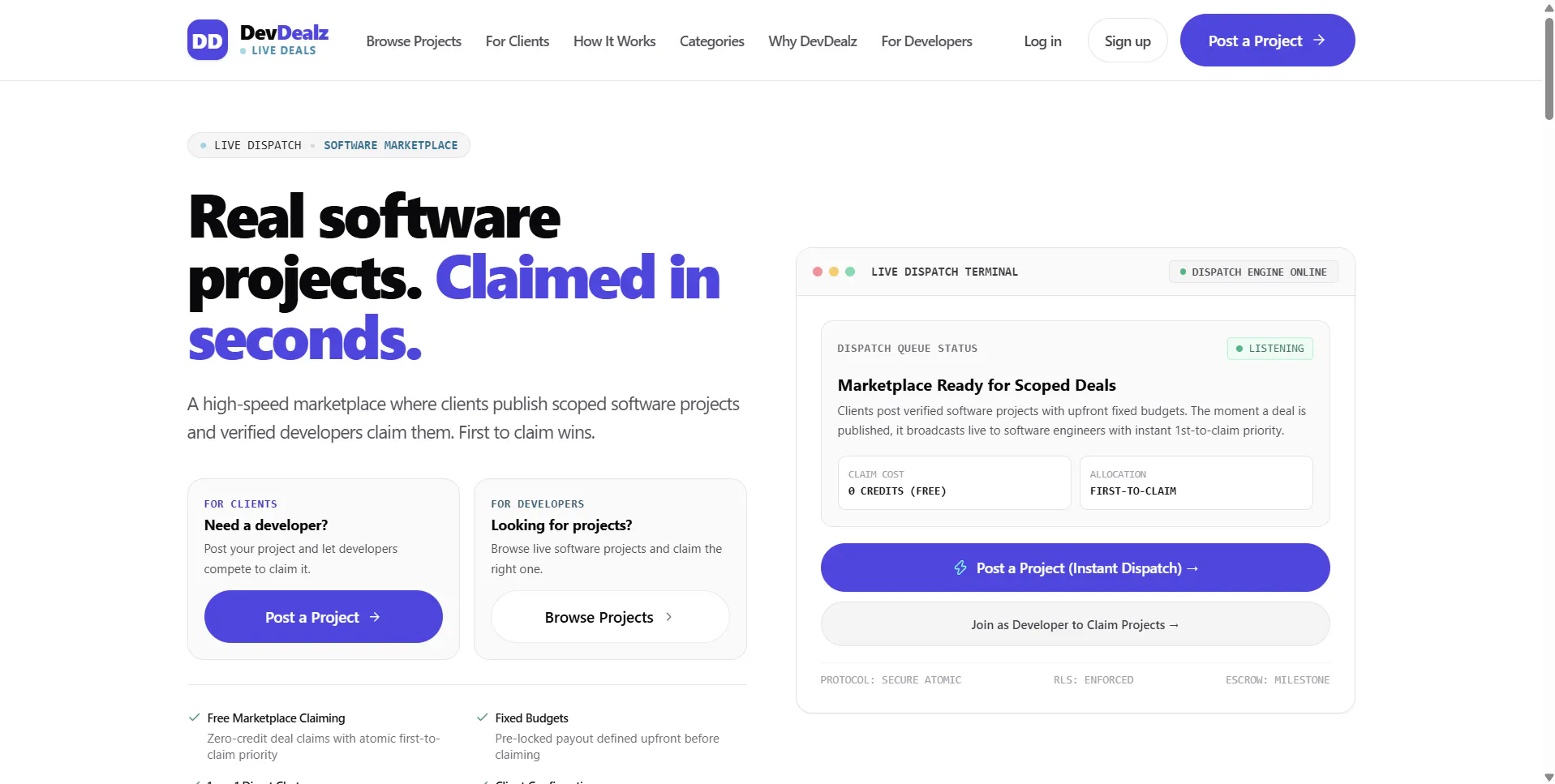This screenshot has height=784, width=1555.
Task: Click 'PROTOCOL: SECURE ATOMIC' footer text
Action: click(891, 680)
